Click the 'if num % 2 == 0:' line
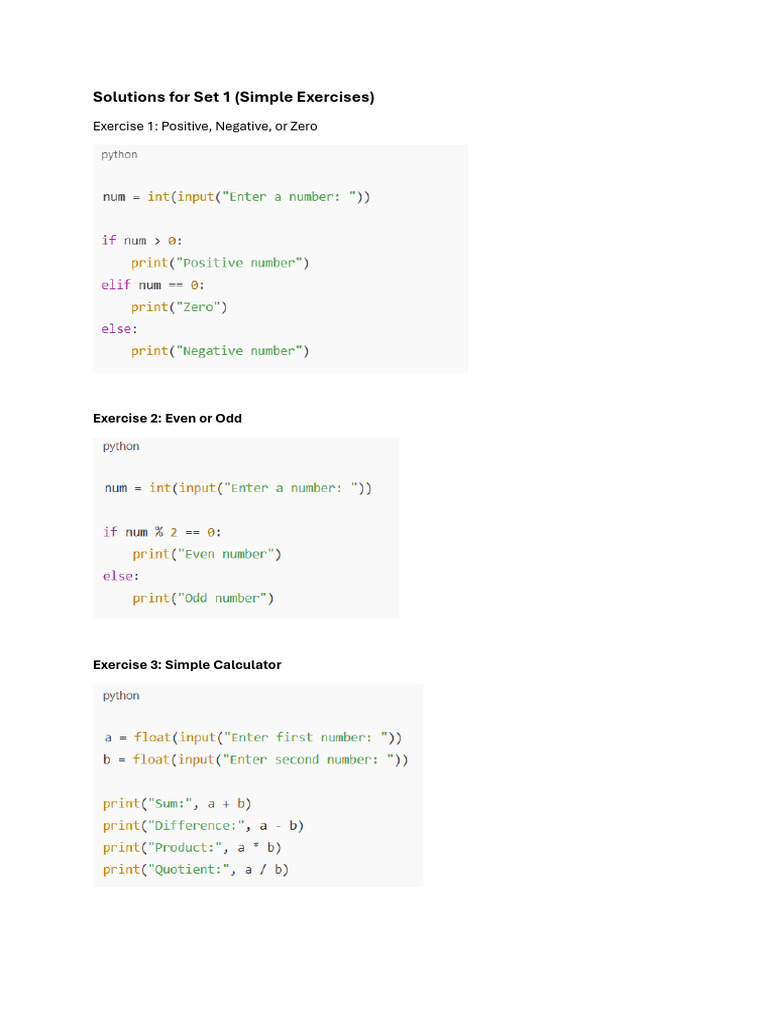 point(162,532)
